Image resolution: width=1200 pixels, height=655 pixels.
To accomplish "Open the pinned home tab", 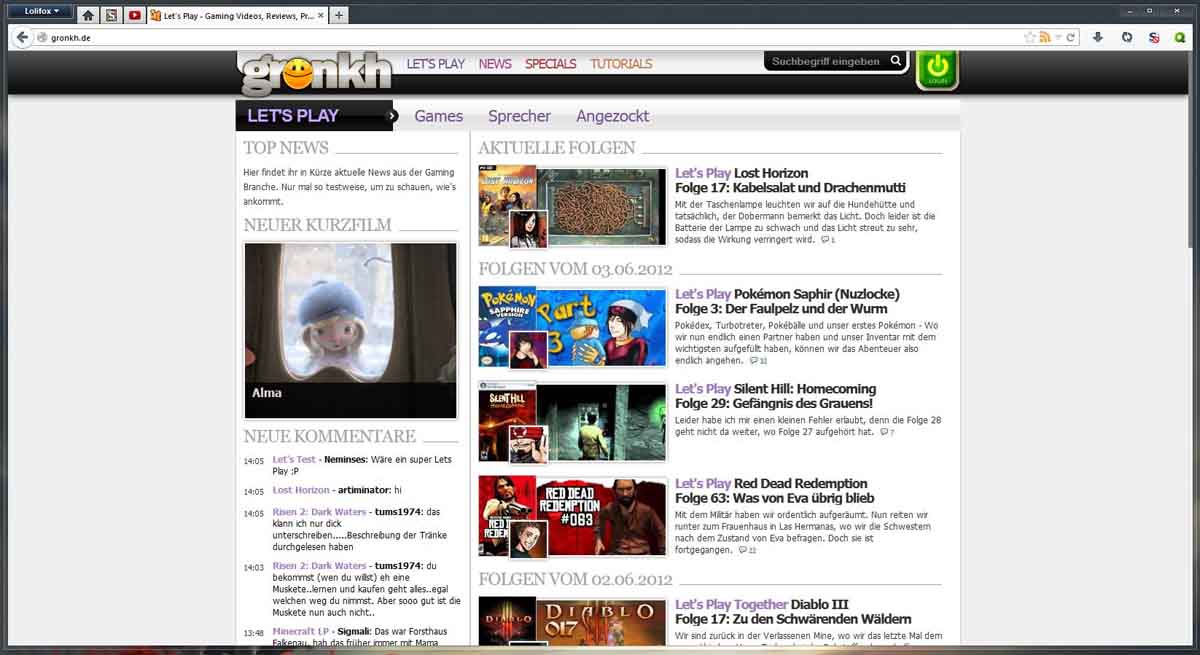I will point(88,15).
